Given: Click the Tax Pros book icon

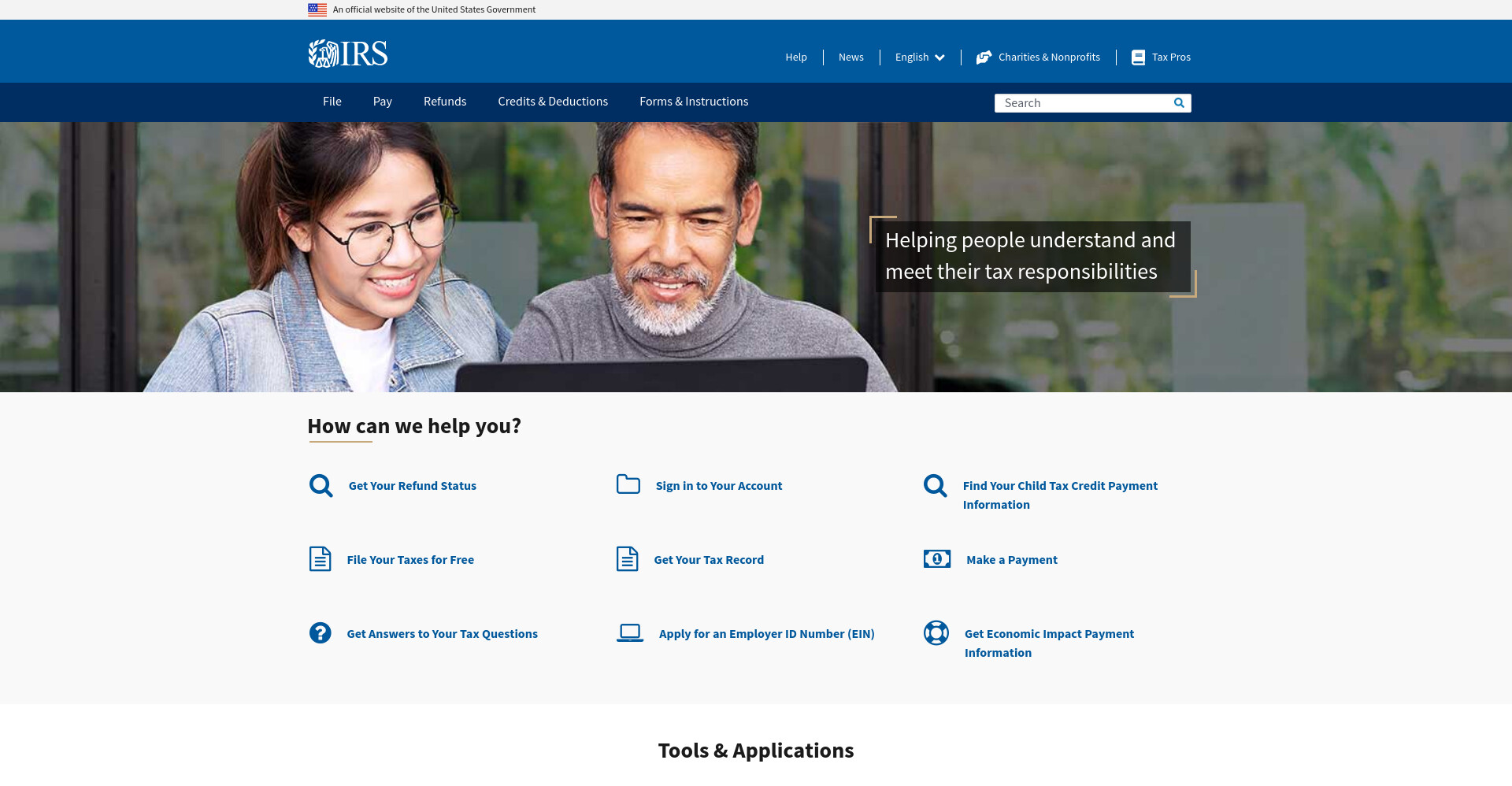Looking at the screenshot, I should 1138,57.
